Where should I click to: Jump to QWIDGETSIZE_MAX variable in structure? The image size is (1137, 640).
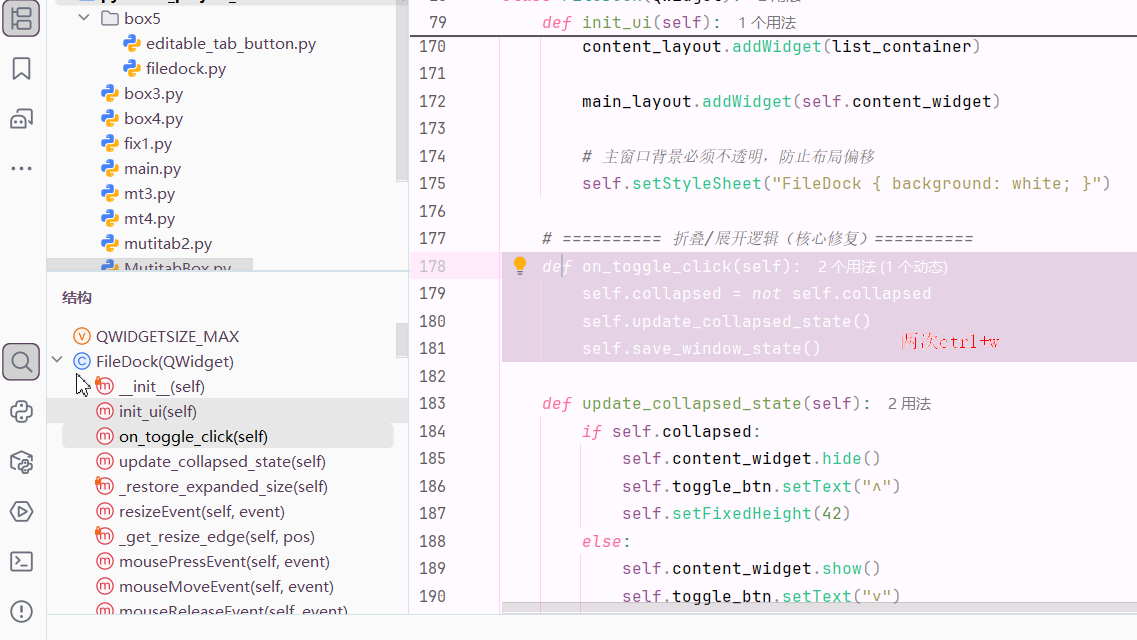pos(168,336)
